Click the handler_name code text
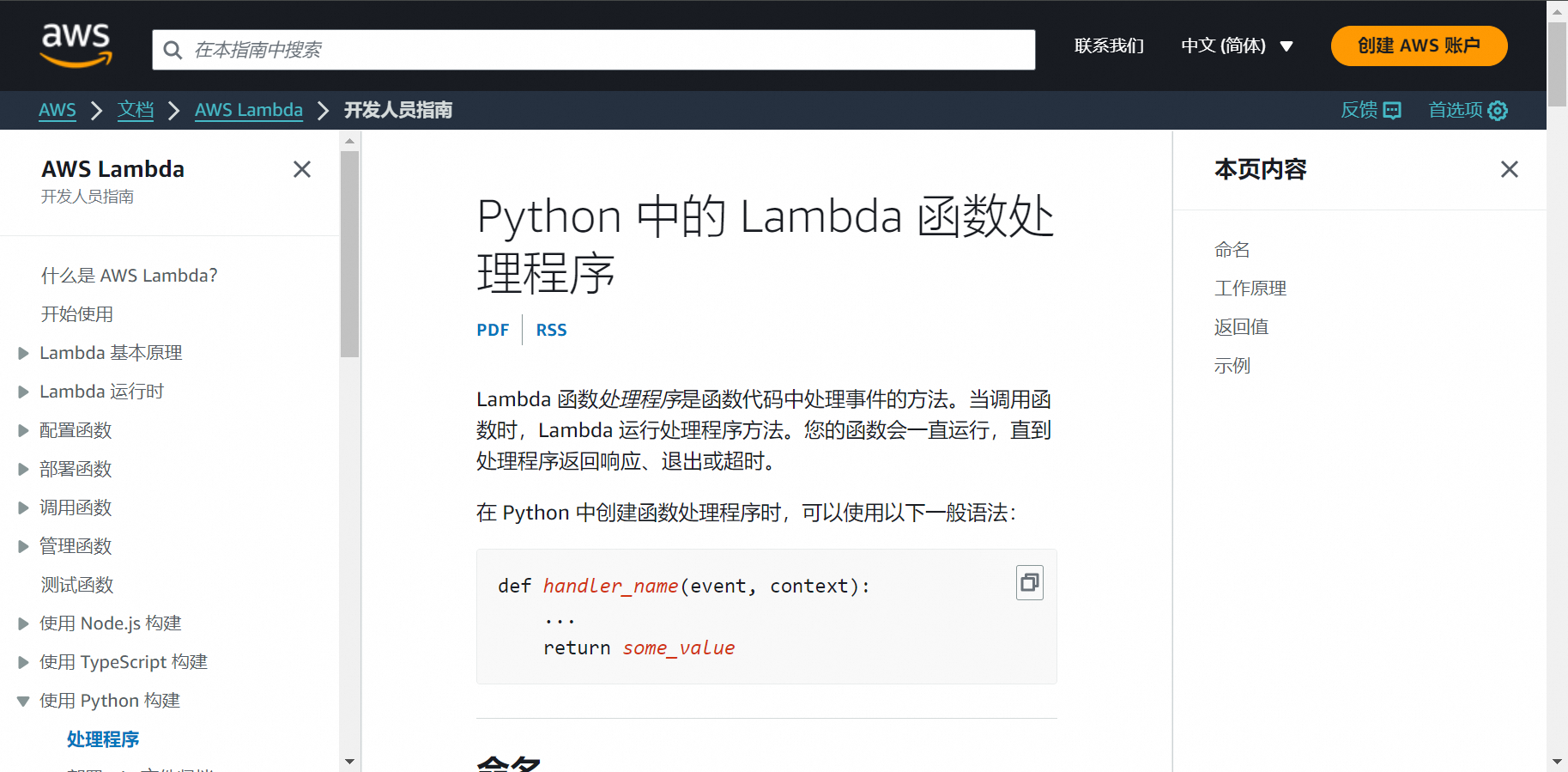 click(610, 586)
